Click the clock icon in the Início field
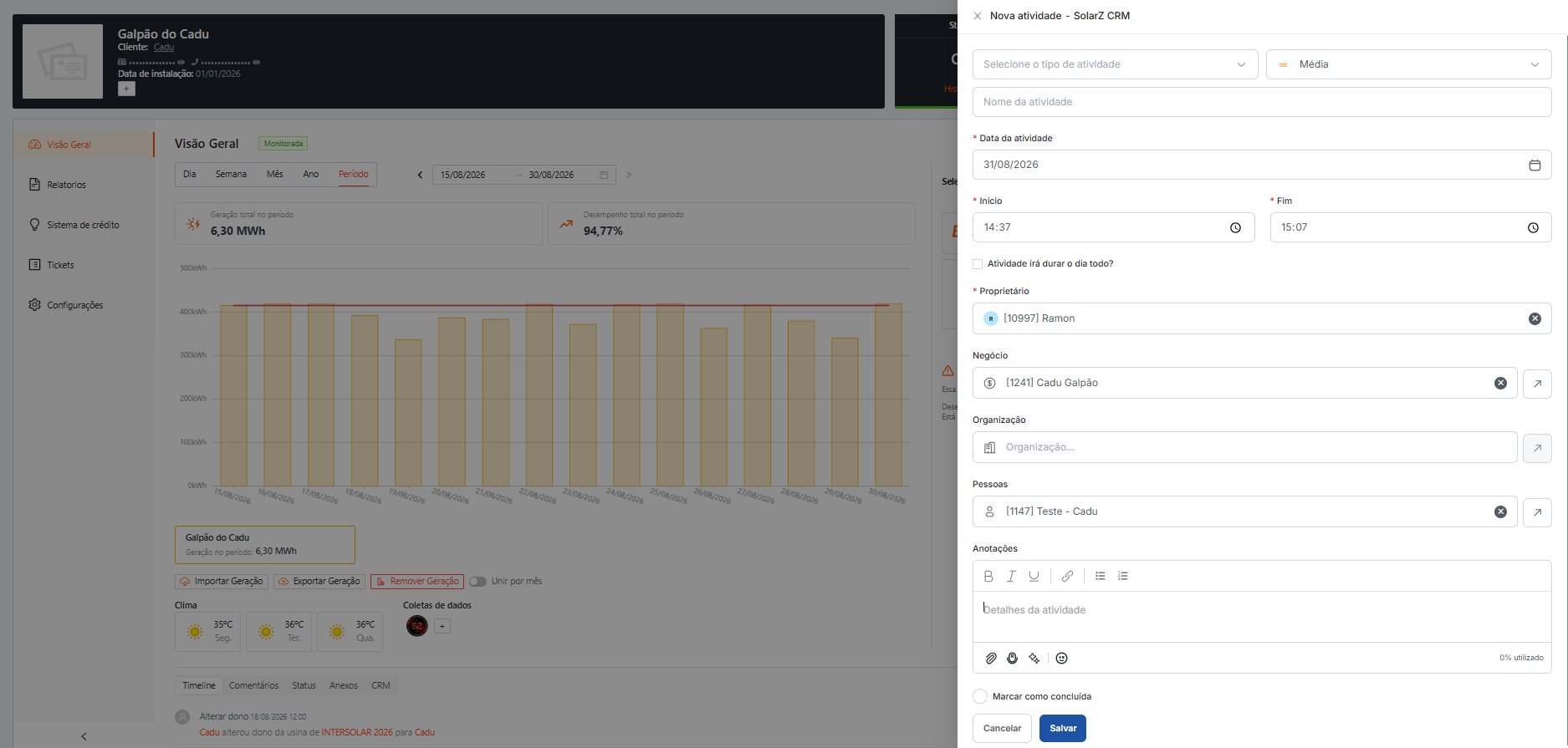The image size is (1568, 748). tap(1235, 227)
